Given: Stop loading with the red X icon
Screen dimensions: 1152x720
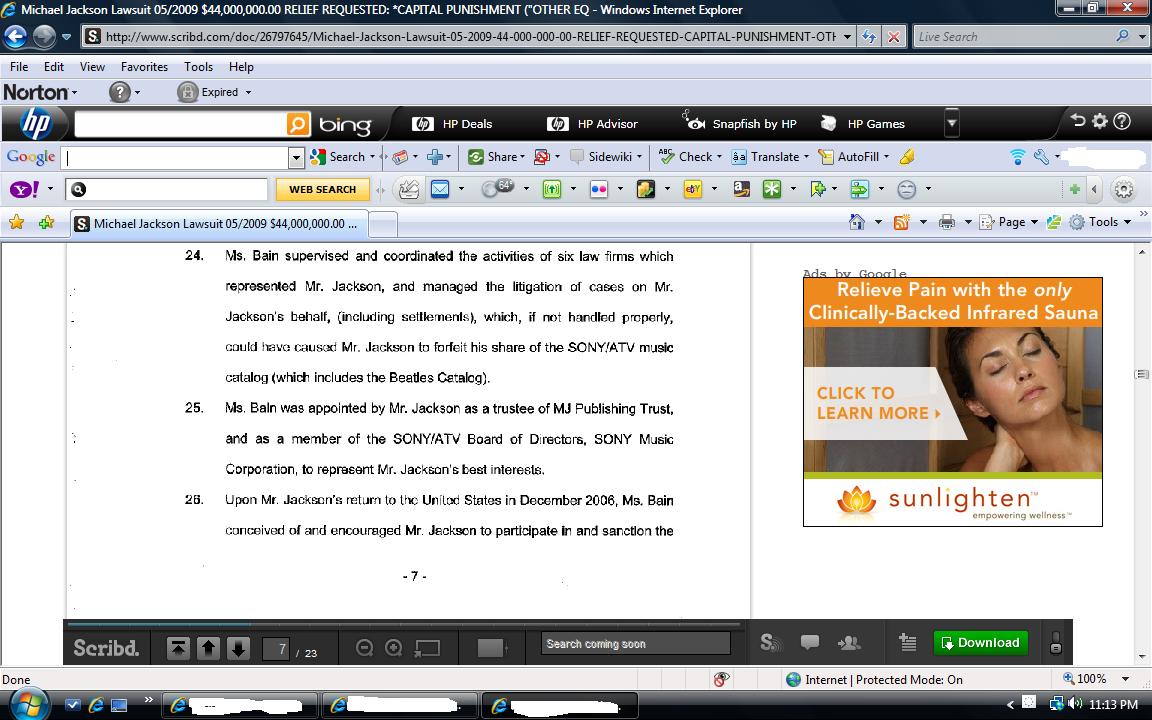Looking at the screenshot, I should (893, 37).
